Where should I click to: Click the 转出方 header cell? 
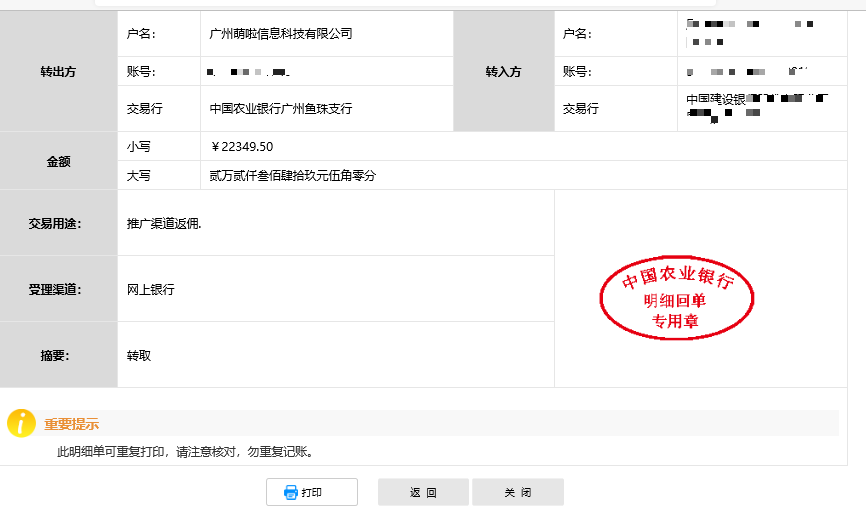pos(59,71)
